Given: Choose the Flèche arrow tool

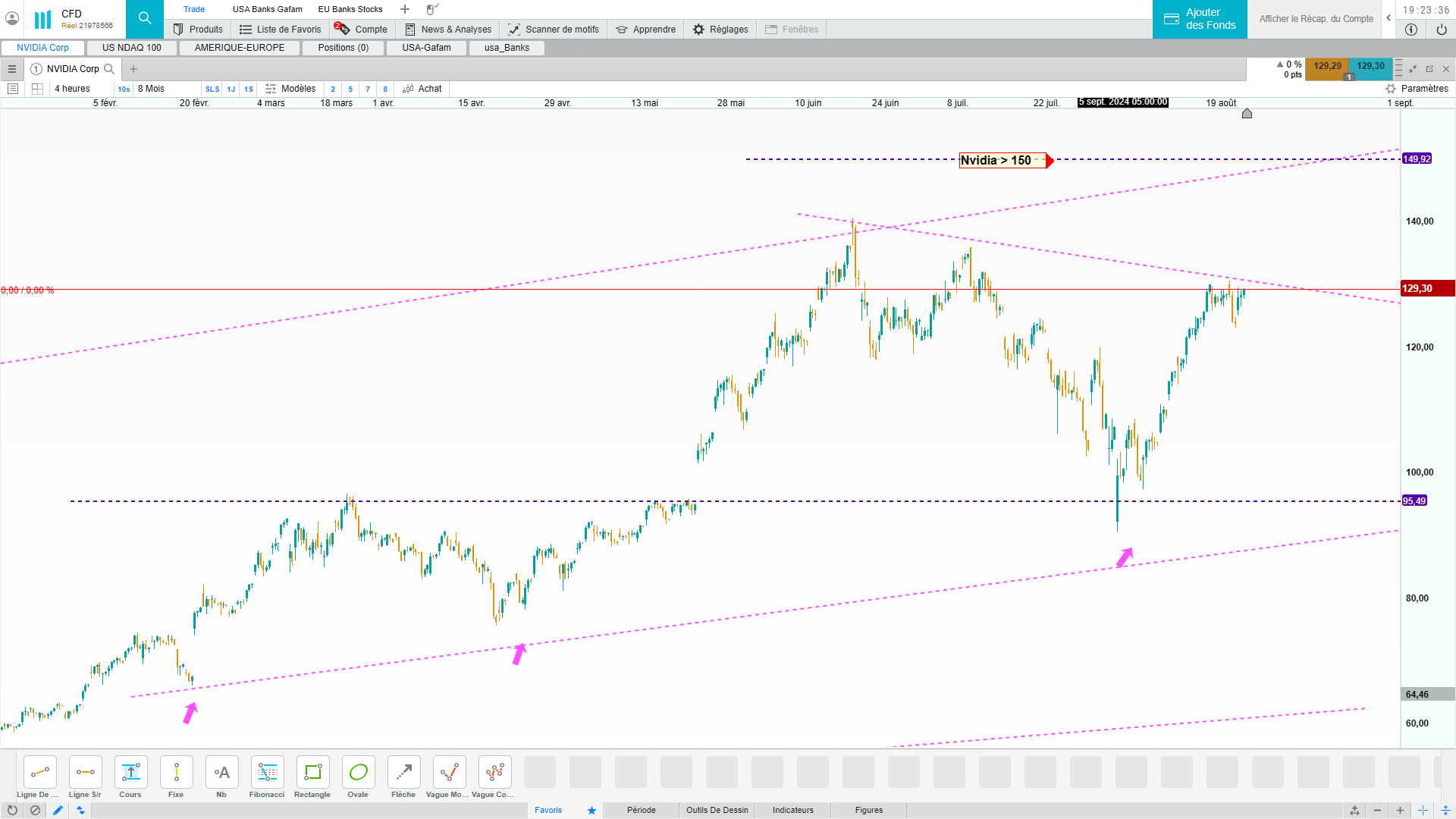Looking at the screenshot, I should pyautogui.click(x=403, y=773).
